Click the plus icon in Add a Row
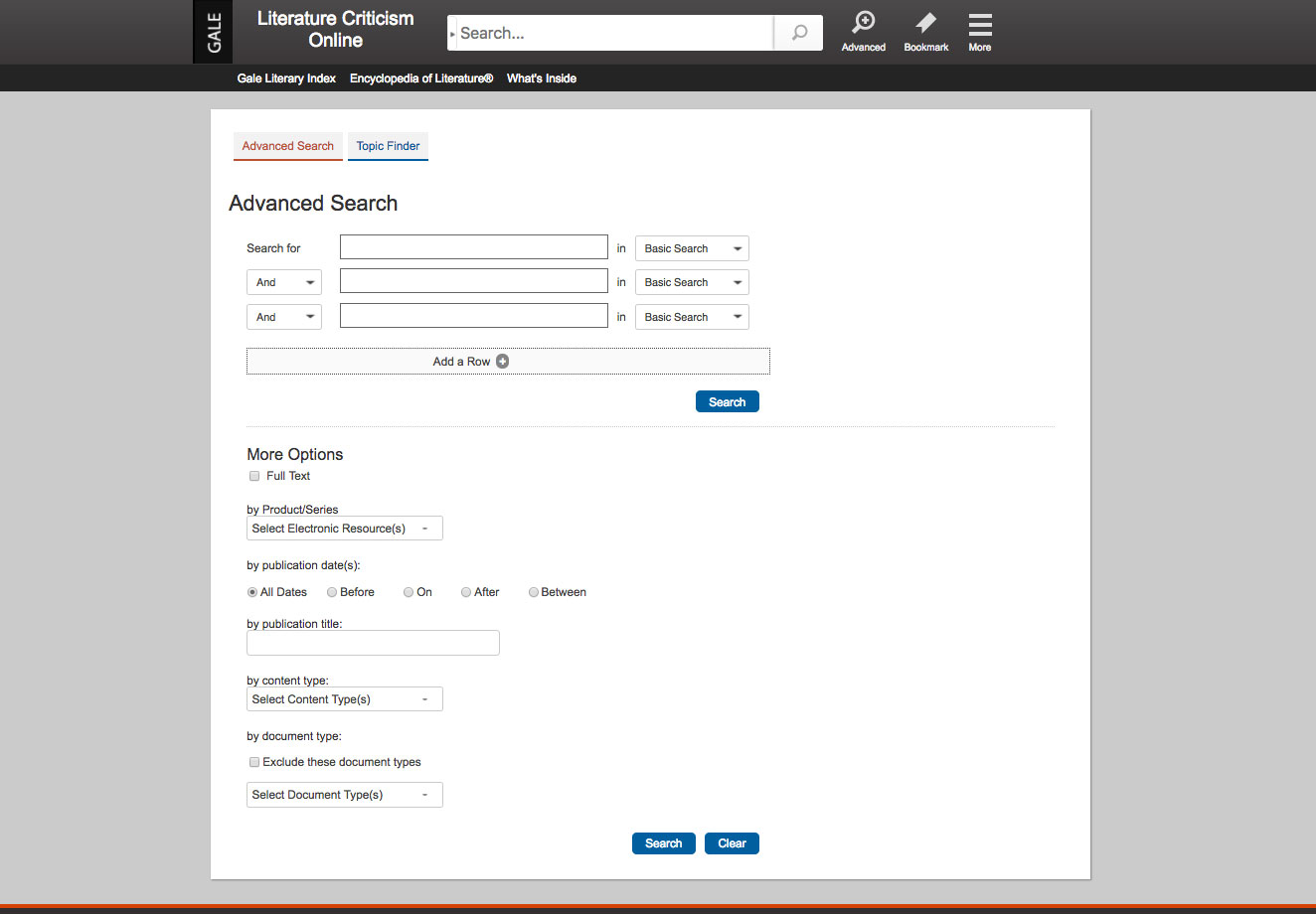Screen dimensions: 1316x914 coord(502,362)
